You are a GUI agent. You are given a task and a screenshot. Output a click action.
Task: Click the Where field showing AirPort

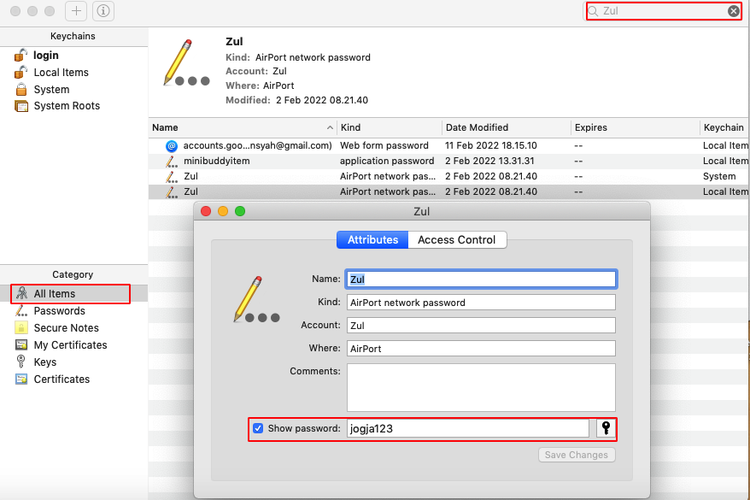pos(481,348)
